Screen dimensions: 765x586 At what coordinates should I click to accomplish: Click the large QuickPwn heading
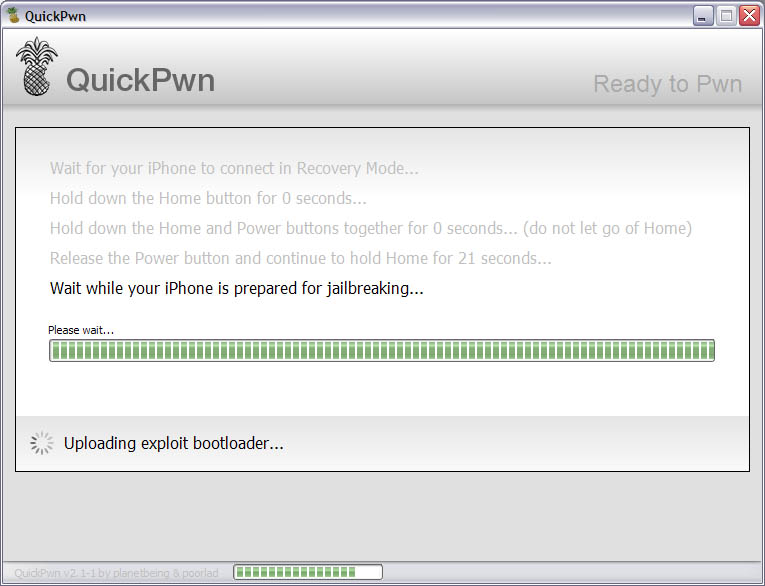click(141, 80)
